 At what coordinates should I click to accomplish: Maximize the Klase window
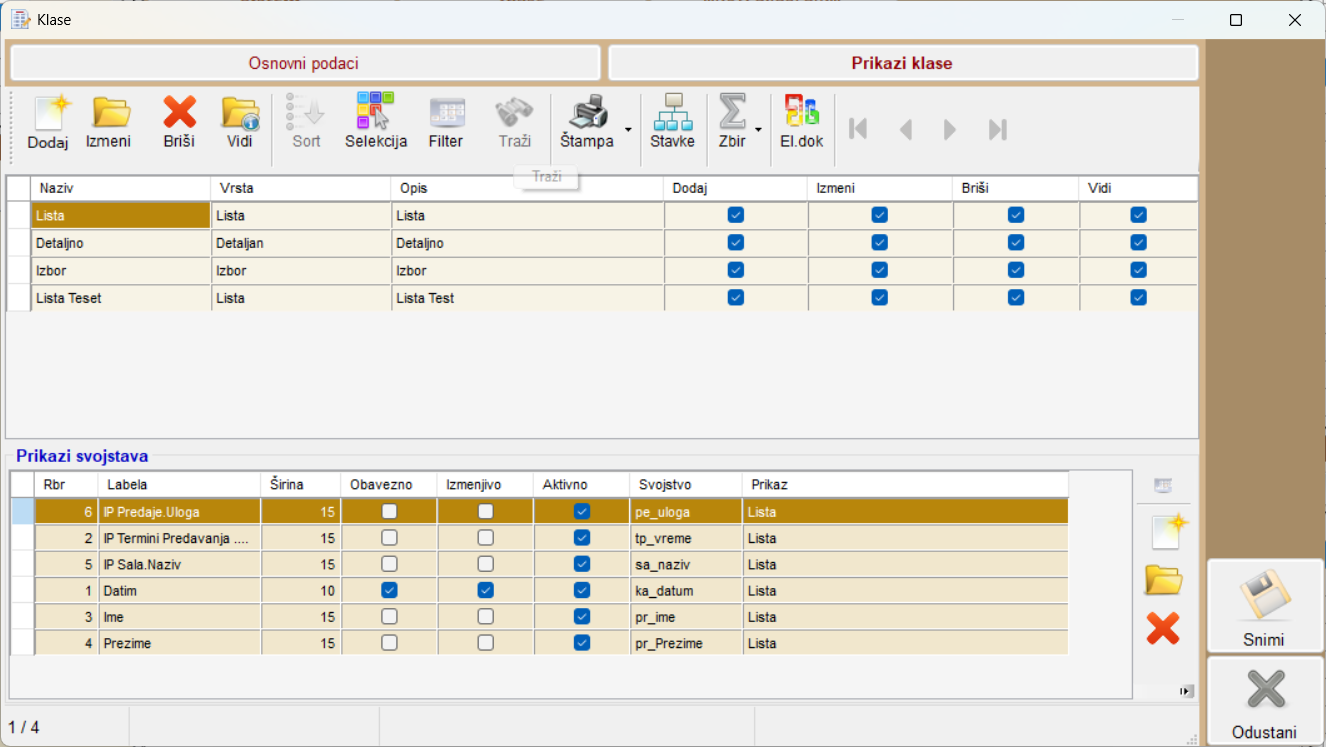[x=1236, y=20]
